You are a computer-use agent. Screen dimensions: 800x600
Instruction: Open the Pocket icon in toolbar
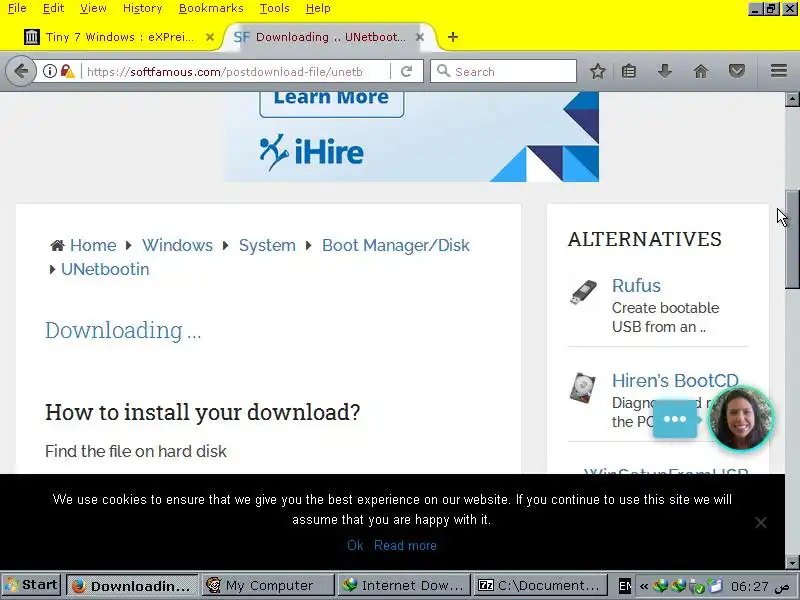coord(737,71)
